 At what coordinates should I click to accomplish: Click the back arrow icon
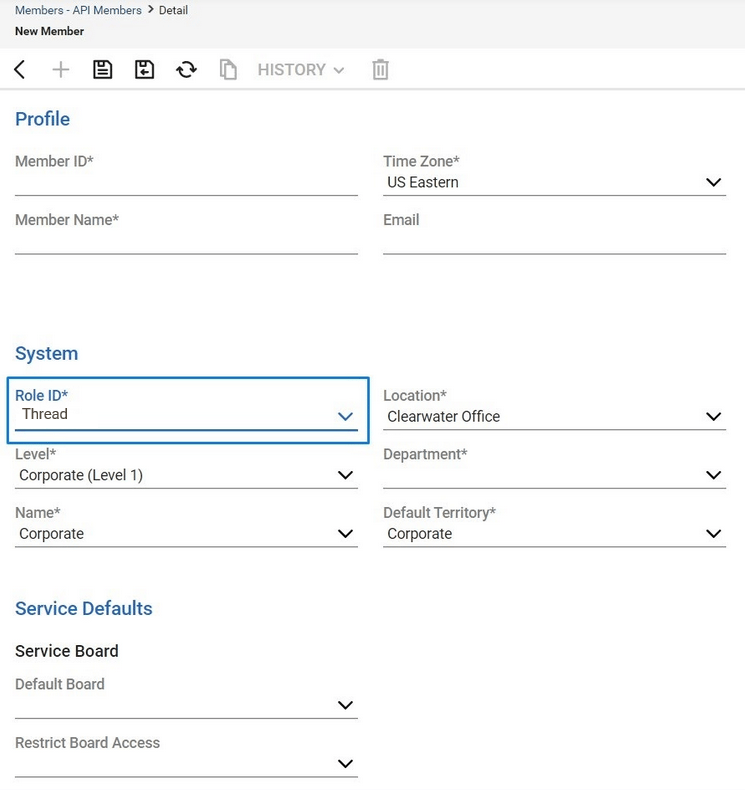point(20,70)
